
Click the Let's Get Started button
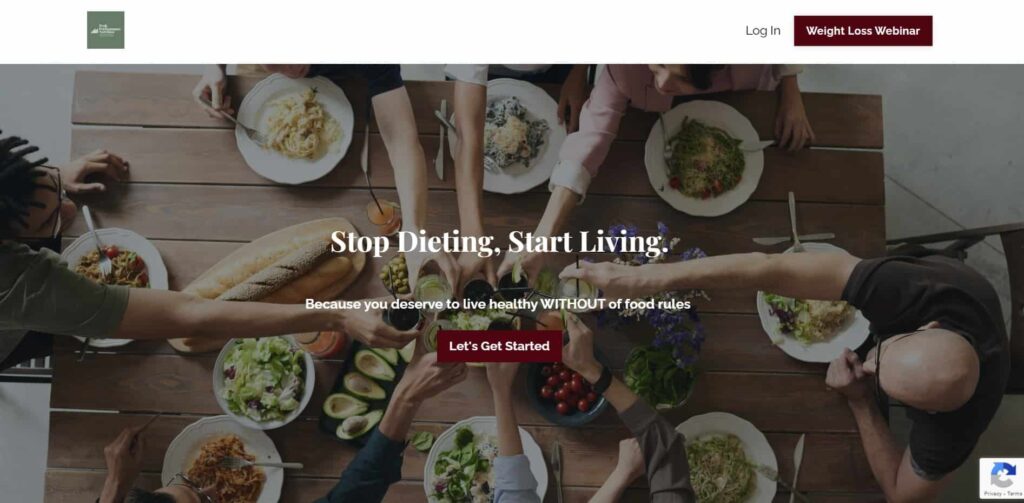(x=500, y=346)
